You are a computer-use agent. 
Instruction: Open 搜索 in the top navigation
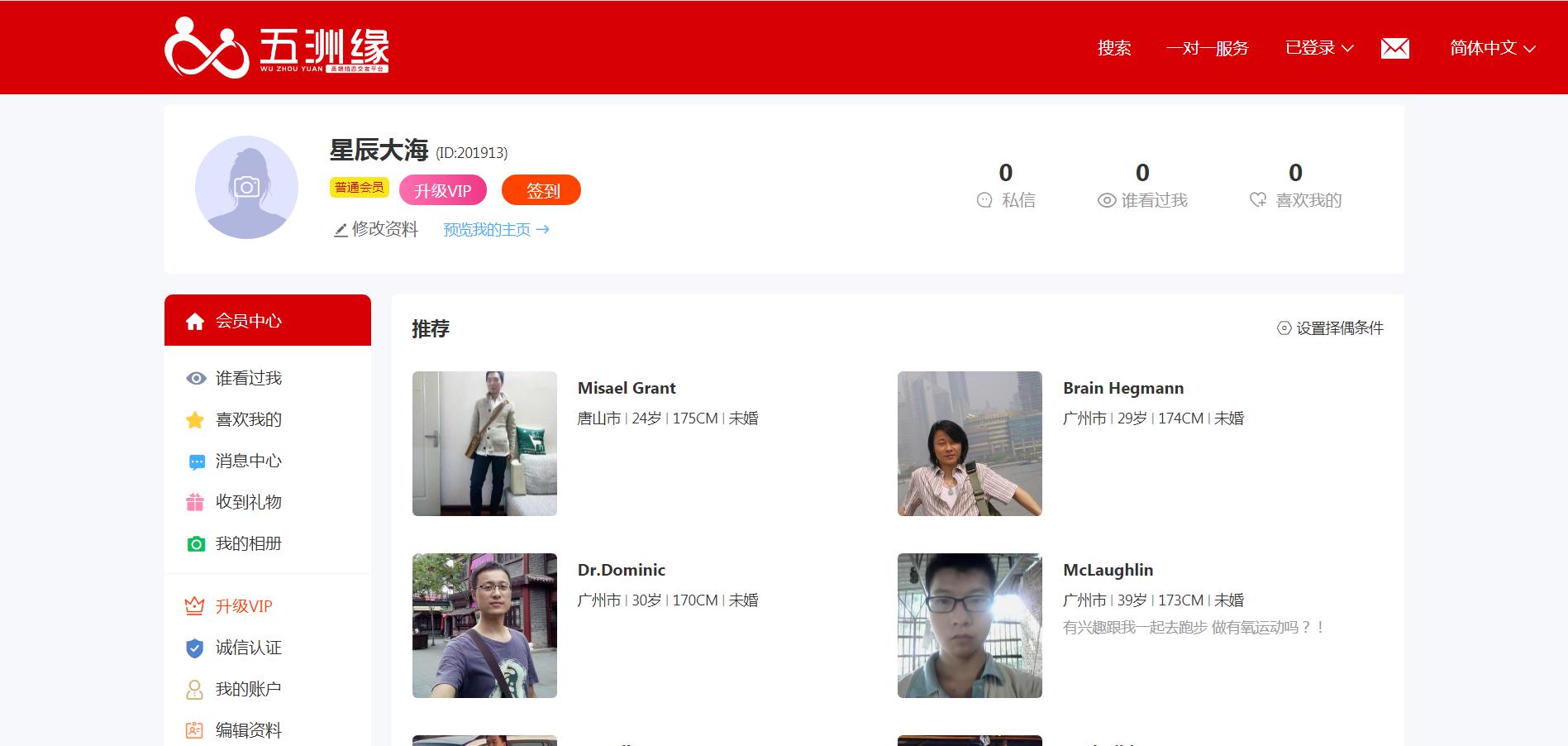click(x=1114, y=48)
